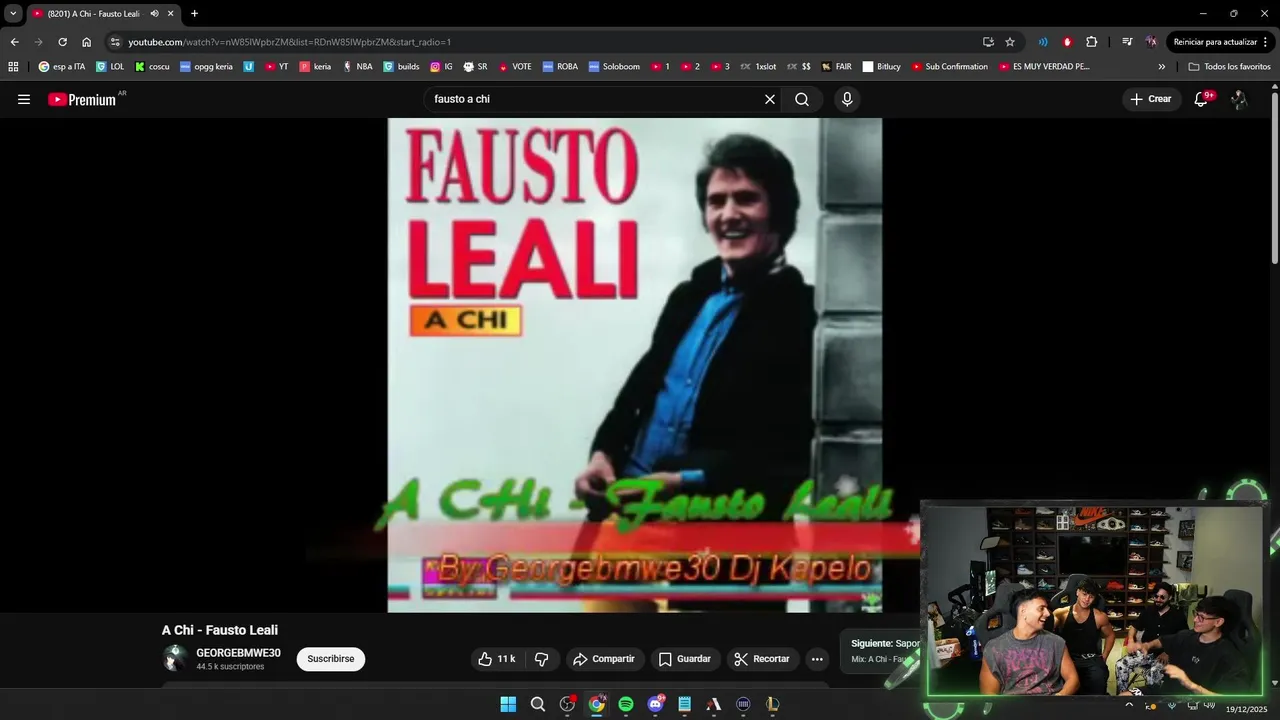
Task: Open the Soloboom bookmark
Action: pyautogui.click(x=614, y=67)
